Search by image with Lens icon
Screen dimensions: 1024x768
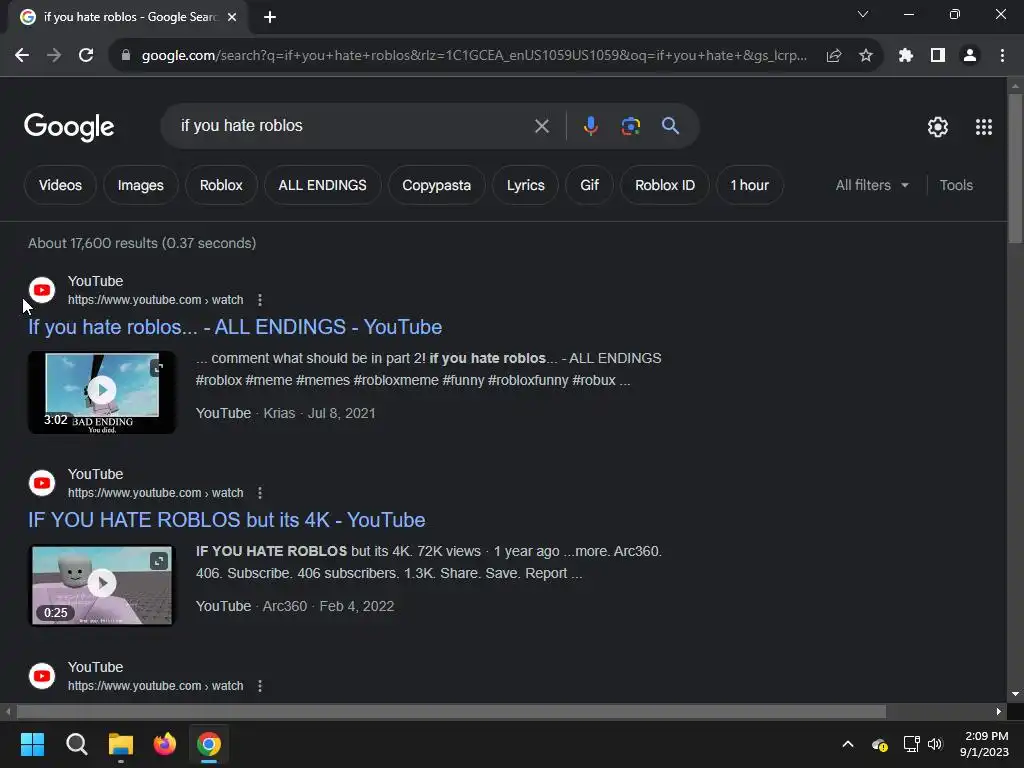point(631,126)
